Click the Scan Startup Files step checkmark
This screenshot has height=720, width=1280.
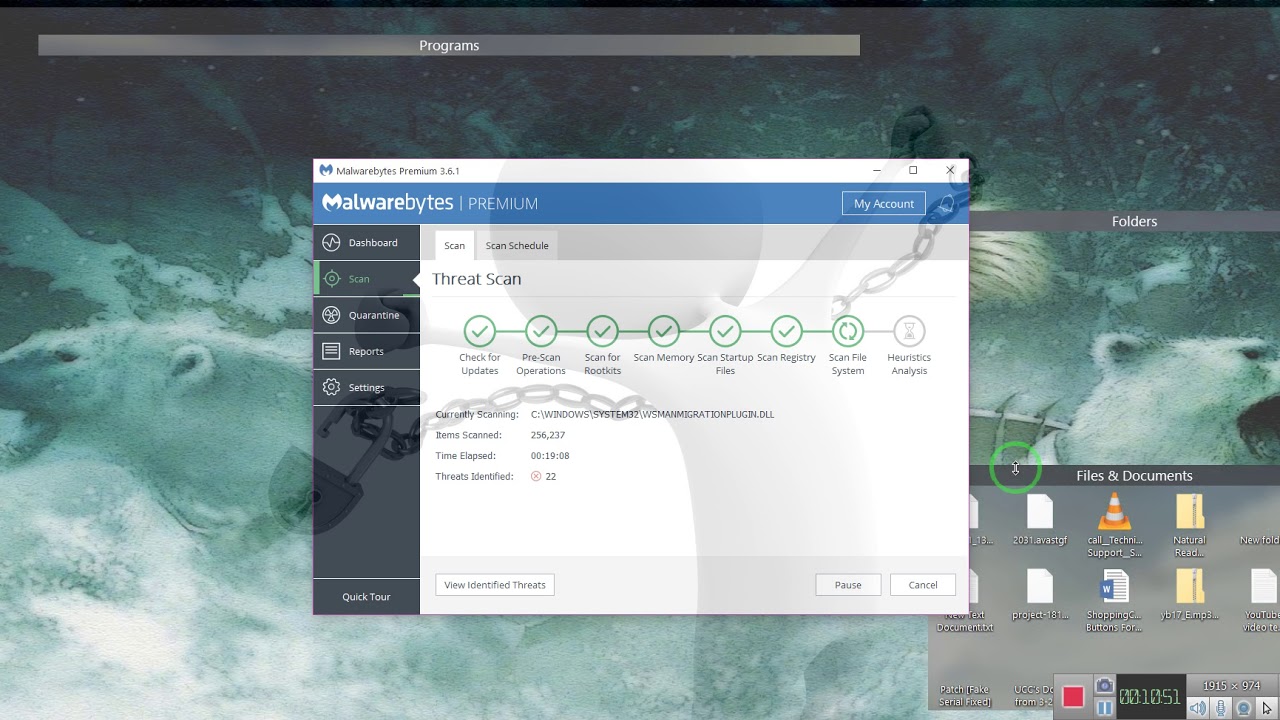(725, 331)
